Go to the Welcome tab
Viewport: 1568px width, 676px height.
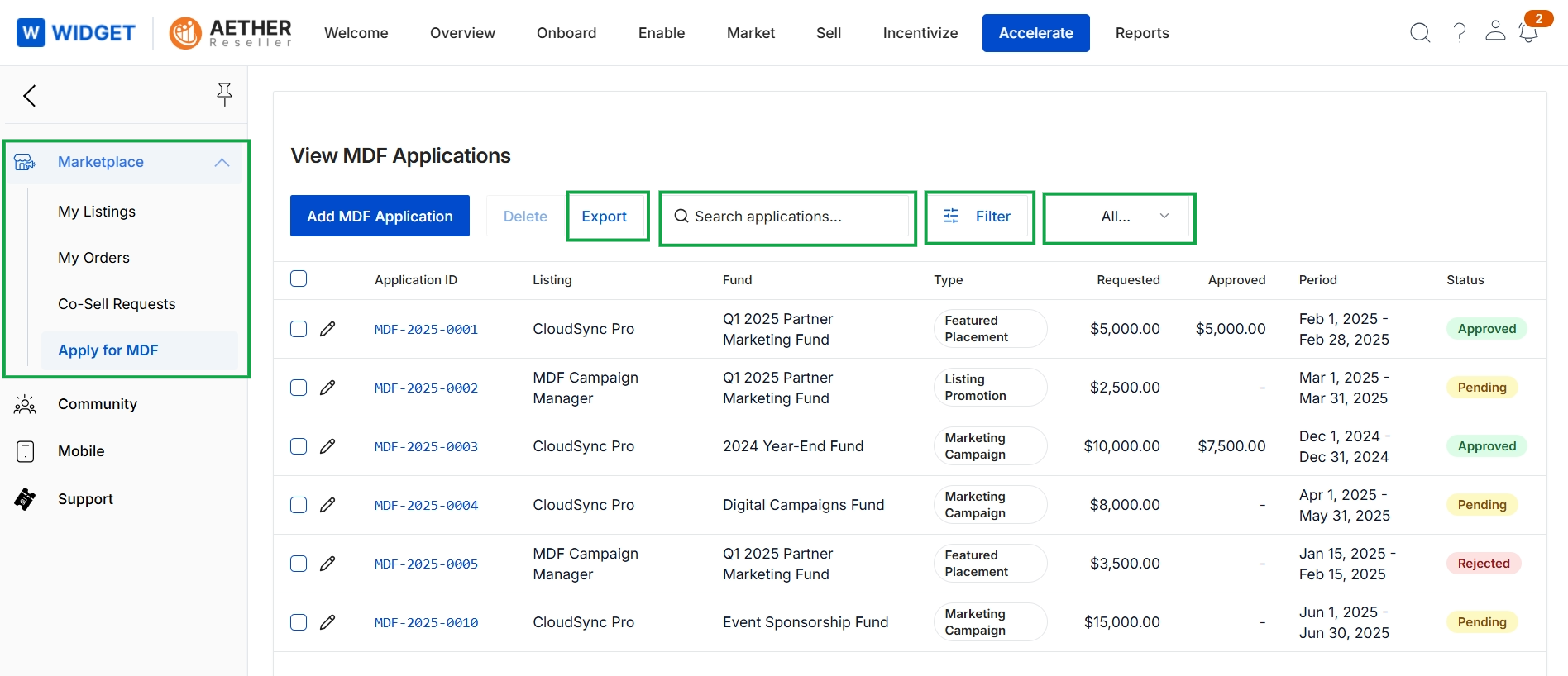pyautogui.click(x=356, y=33)
